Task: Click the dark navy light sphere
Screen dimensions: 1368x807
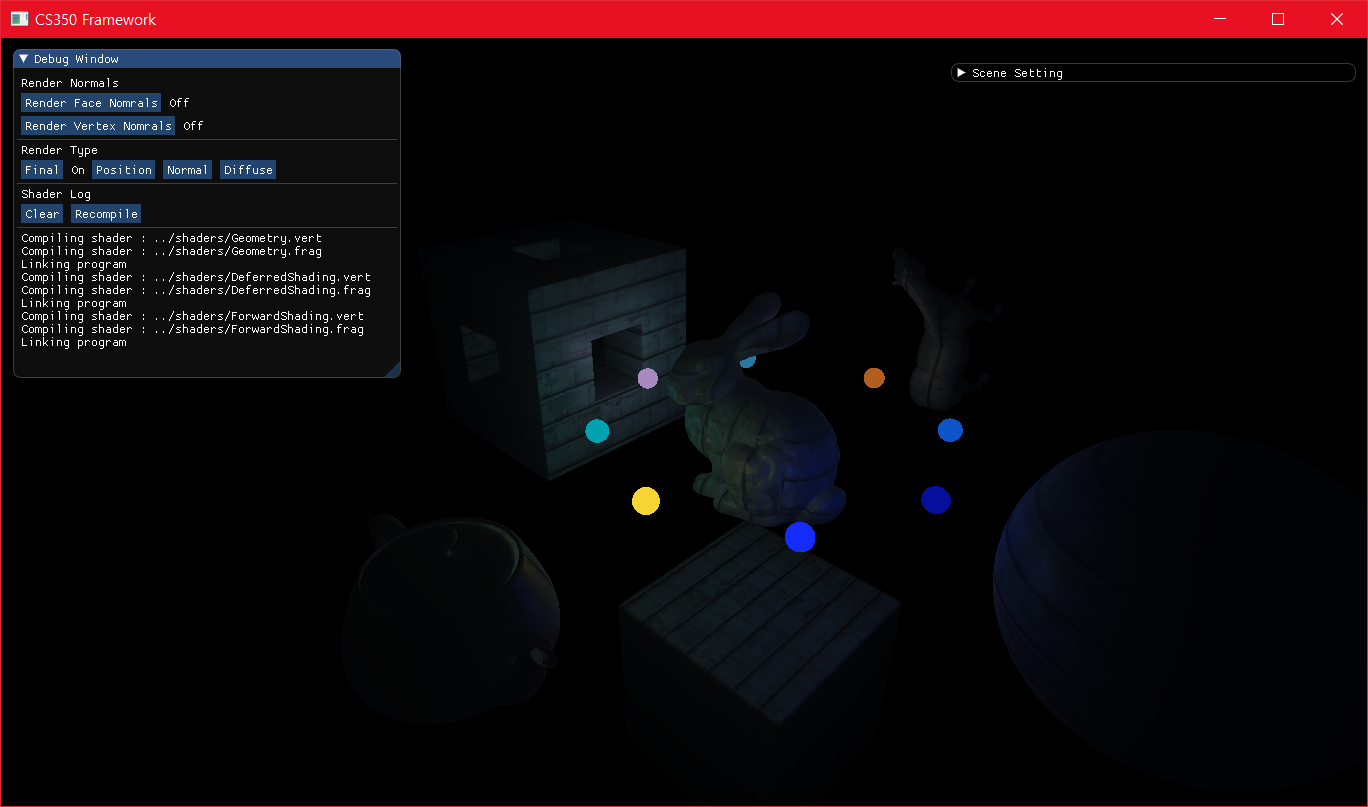Action: pos(935,500)
